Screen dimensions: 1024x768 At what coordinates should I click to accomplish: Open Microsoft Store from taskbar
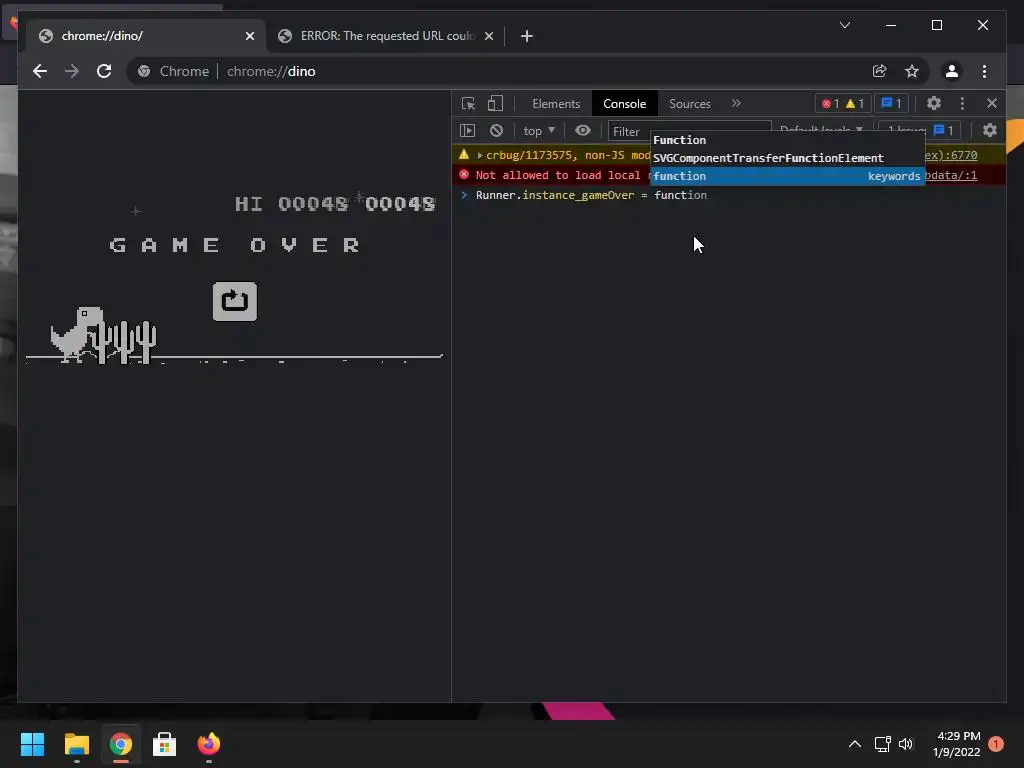click(x=165, y=744)
